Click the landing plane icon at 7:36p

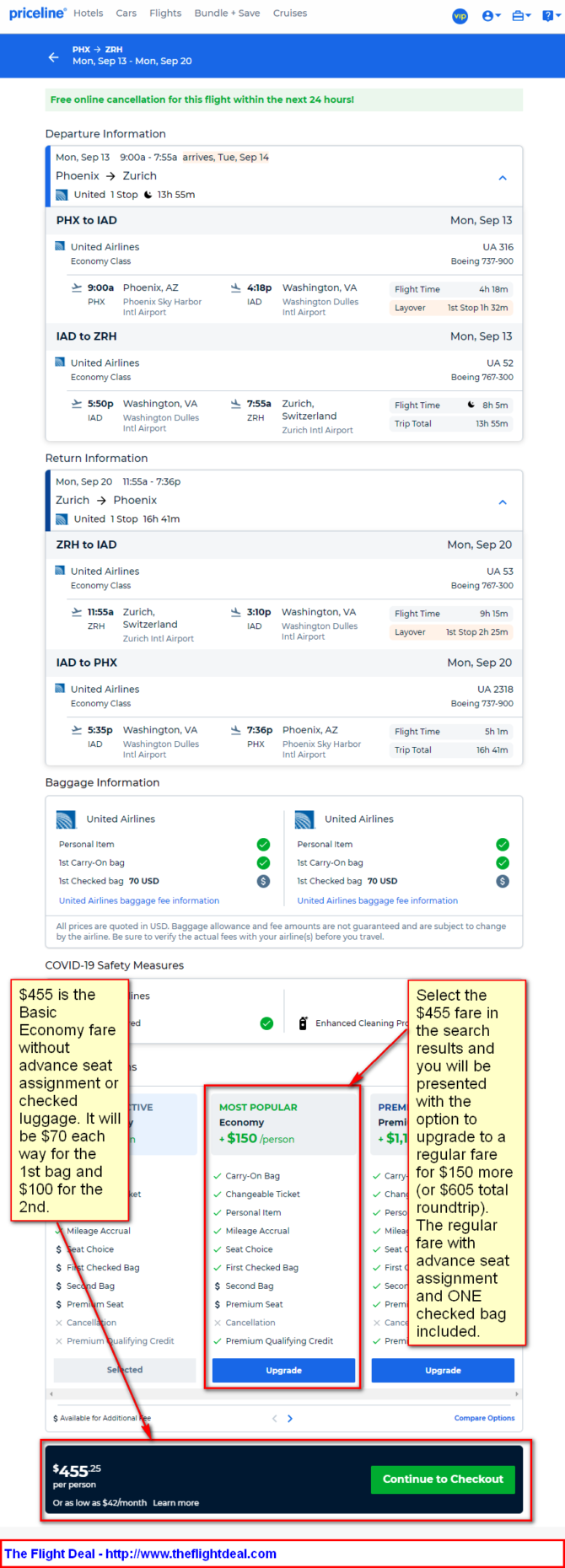pyautogui.click(x=236, y=730)
